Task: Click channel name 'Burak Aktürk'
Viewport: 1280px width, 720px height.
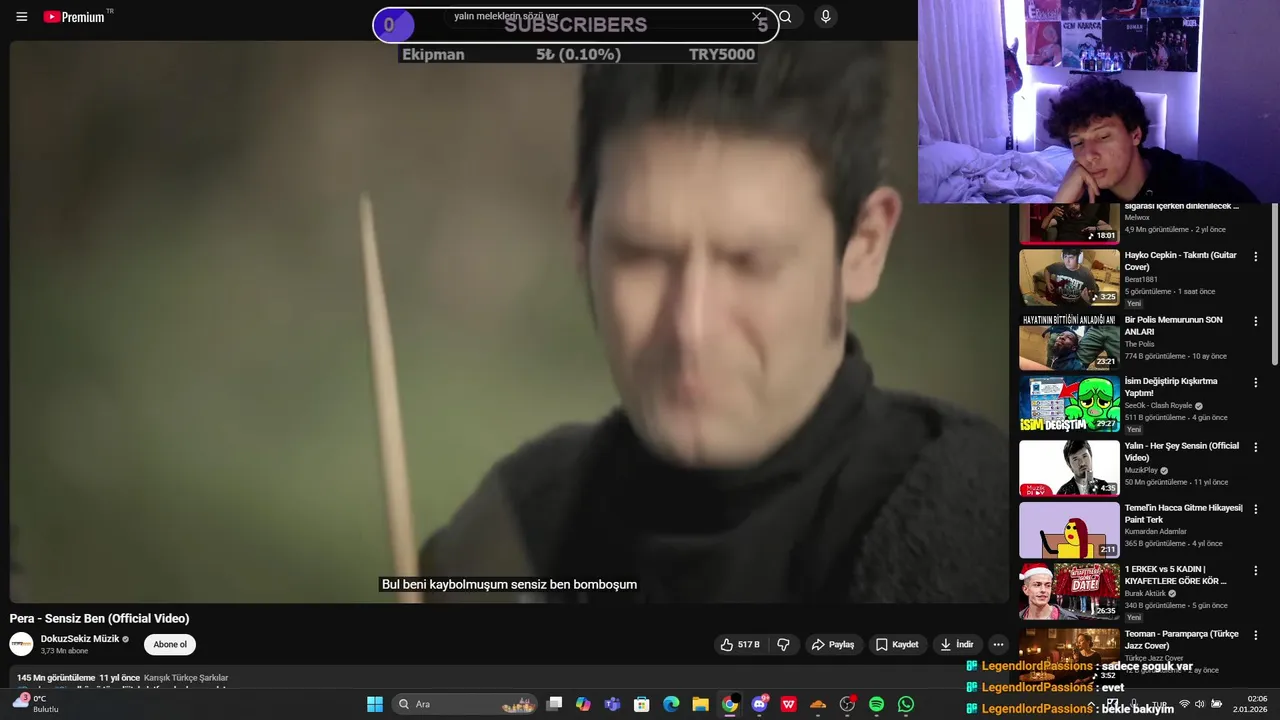Action: [1144, 593]
